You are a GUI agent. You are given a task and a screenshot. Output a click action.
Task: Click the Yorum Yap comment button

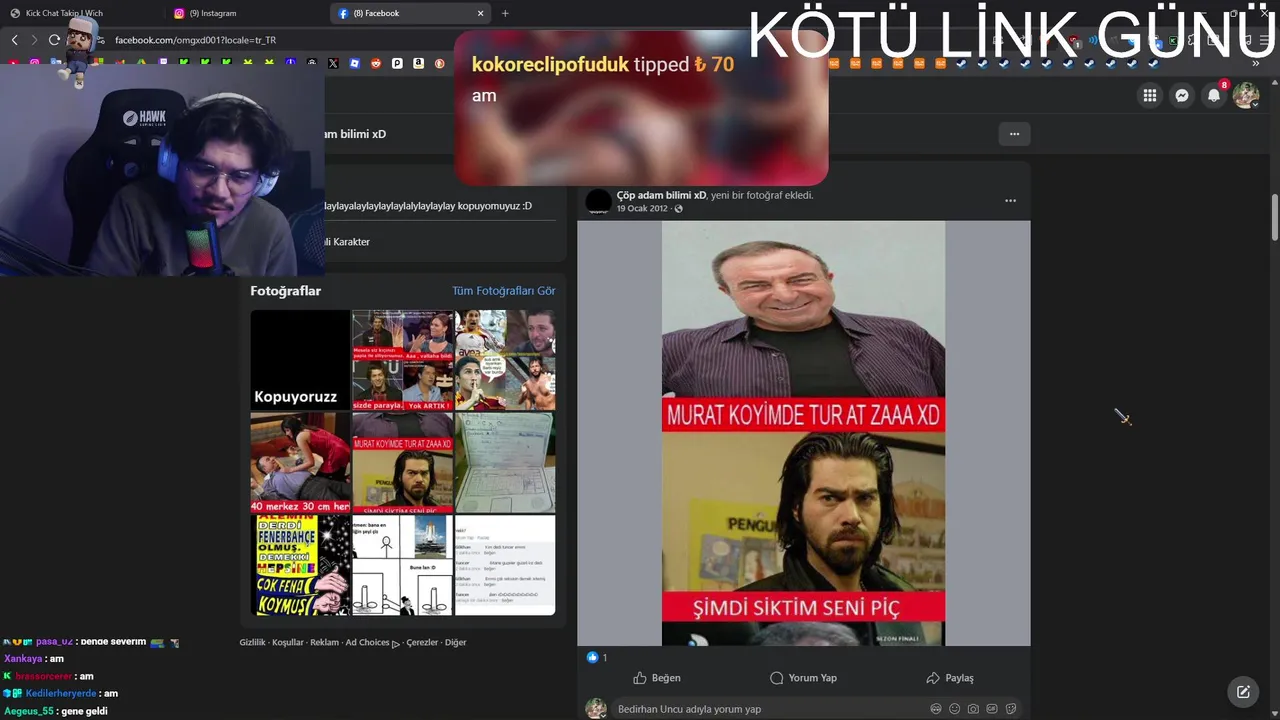point(803,678)
